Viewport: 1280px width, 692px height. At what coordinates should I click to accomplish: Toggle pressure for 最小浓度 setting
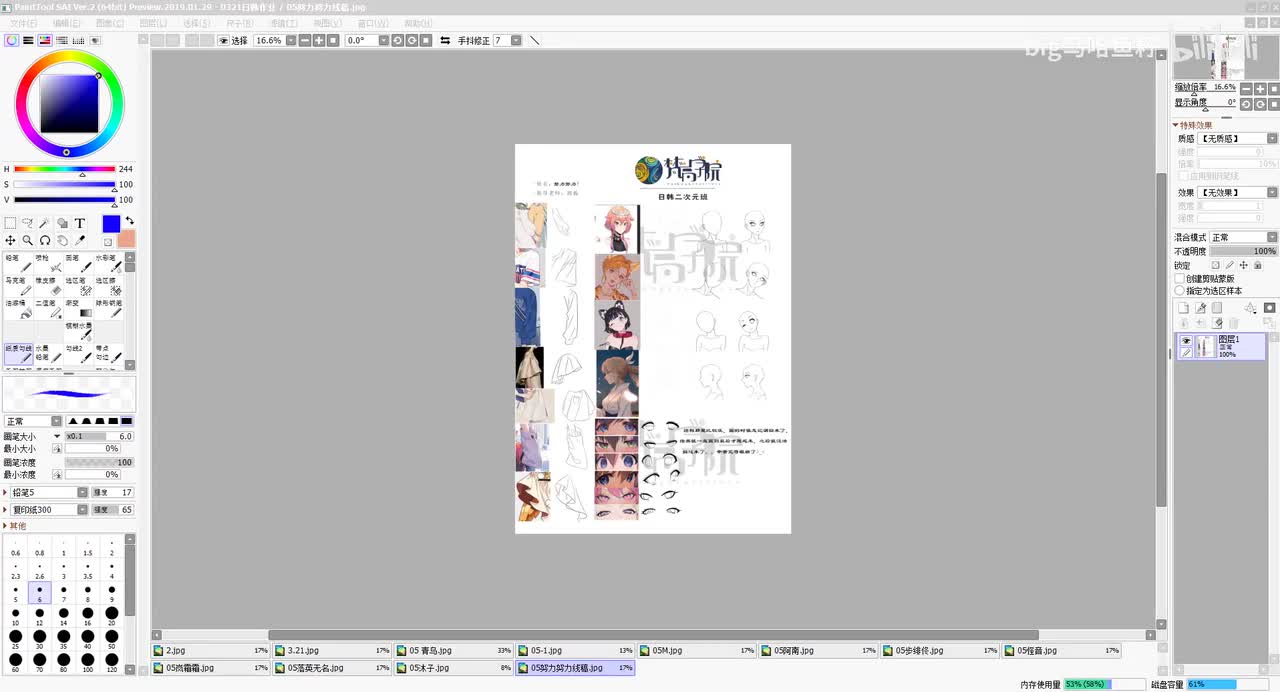click(57, 475)
